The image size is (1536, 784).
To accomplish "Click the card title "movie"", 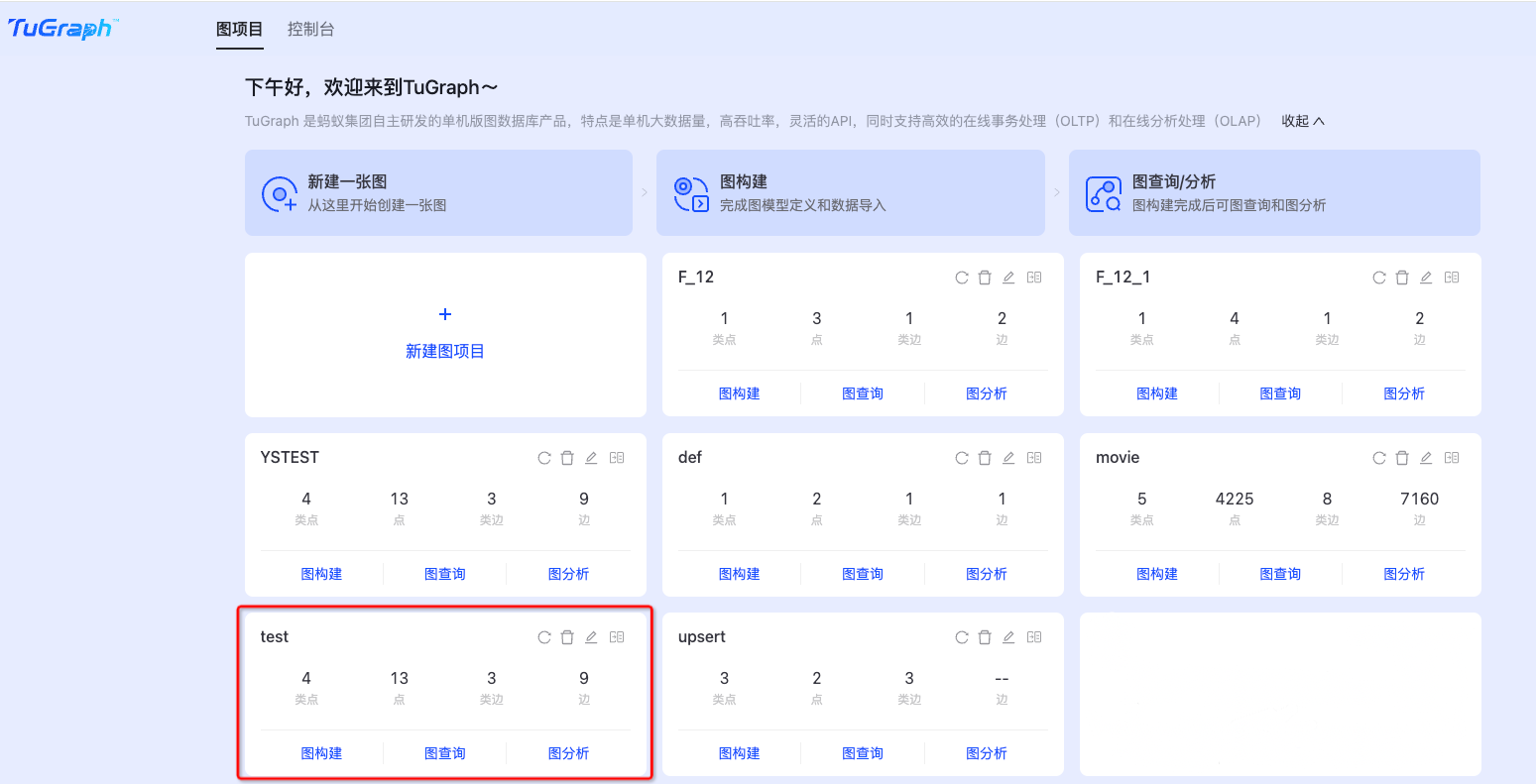I will (1118, 458).
